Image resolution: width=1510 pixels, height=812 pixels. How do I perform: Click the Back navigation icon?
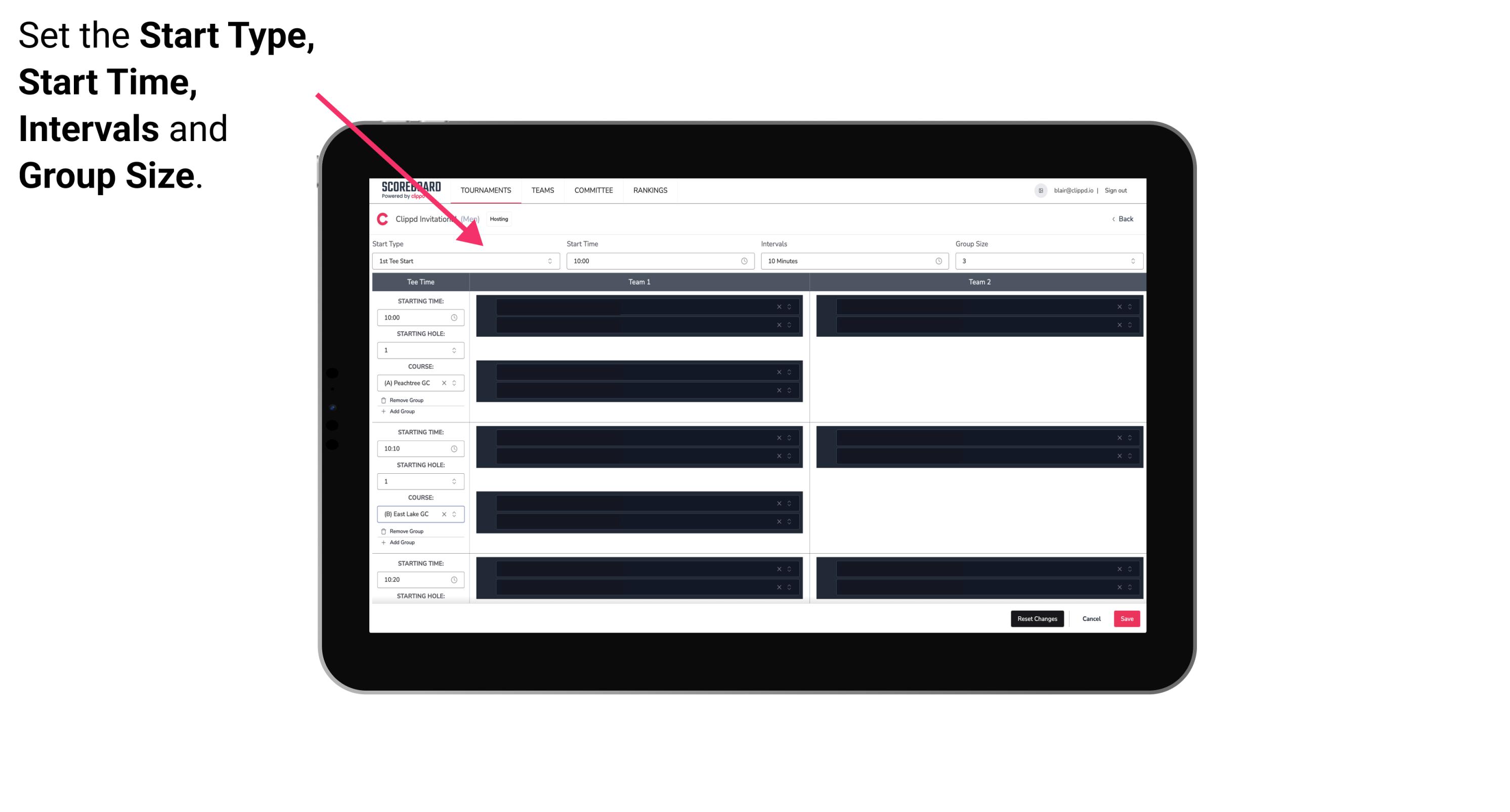click(x=1113, y=218)
